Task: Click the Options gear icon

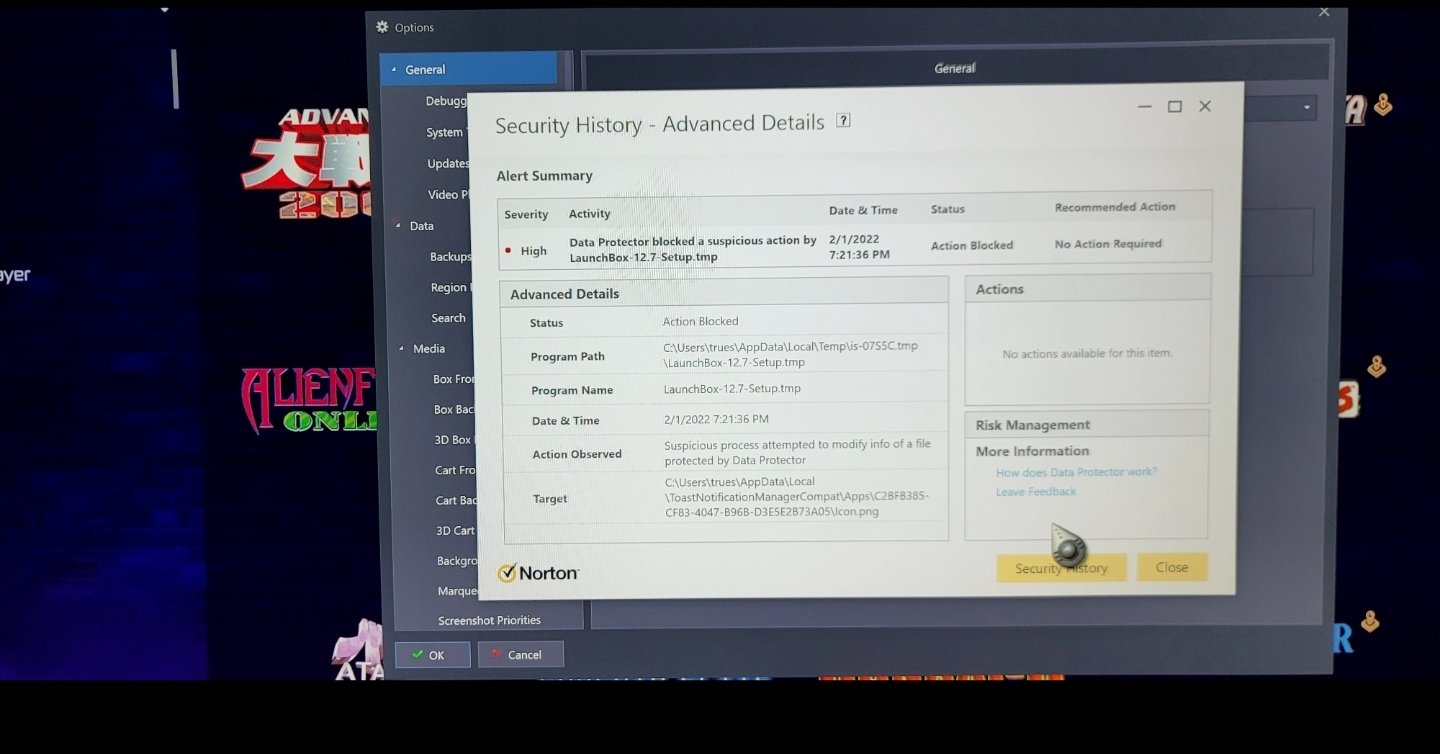Action: (x=382, y=27)
